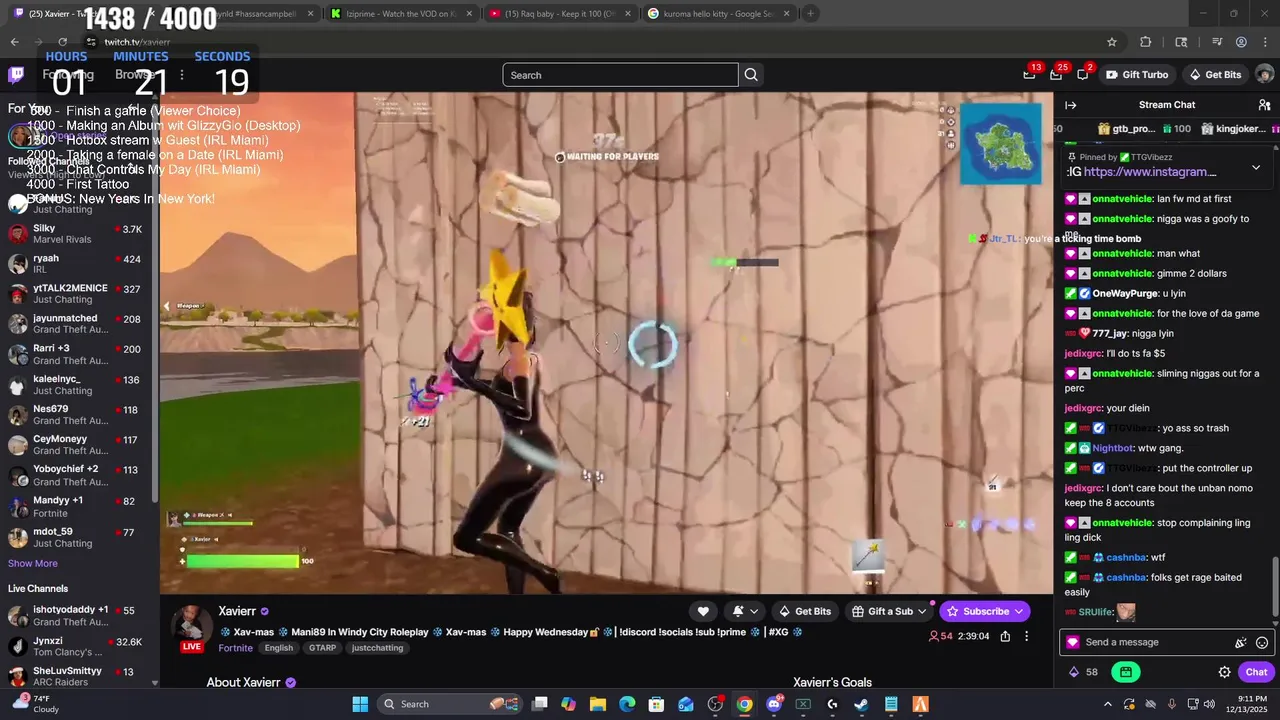Click the purple Chat send button
1280x720 pixels.
click(1256, 672)
